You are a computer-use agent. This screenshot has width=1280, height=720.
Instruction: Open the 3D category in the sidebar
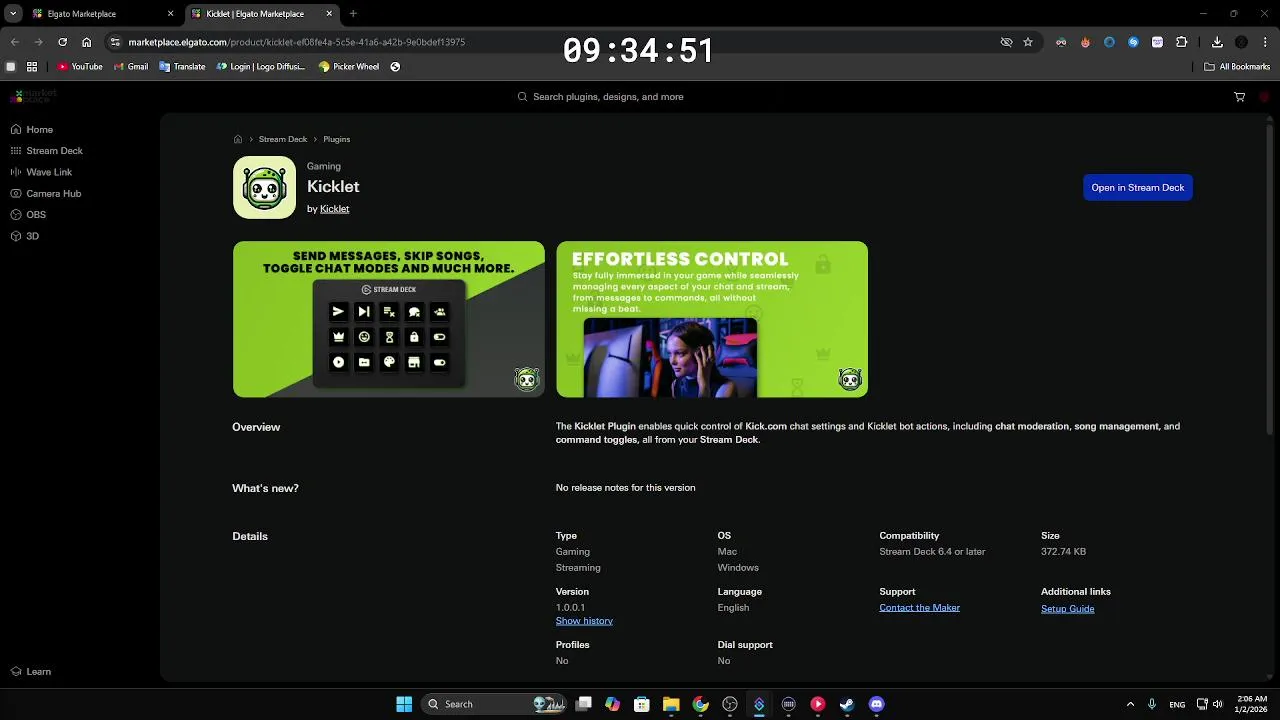25,236
